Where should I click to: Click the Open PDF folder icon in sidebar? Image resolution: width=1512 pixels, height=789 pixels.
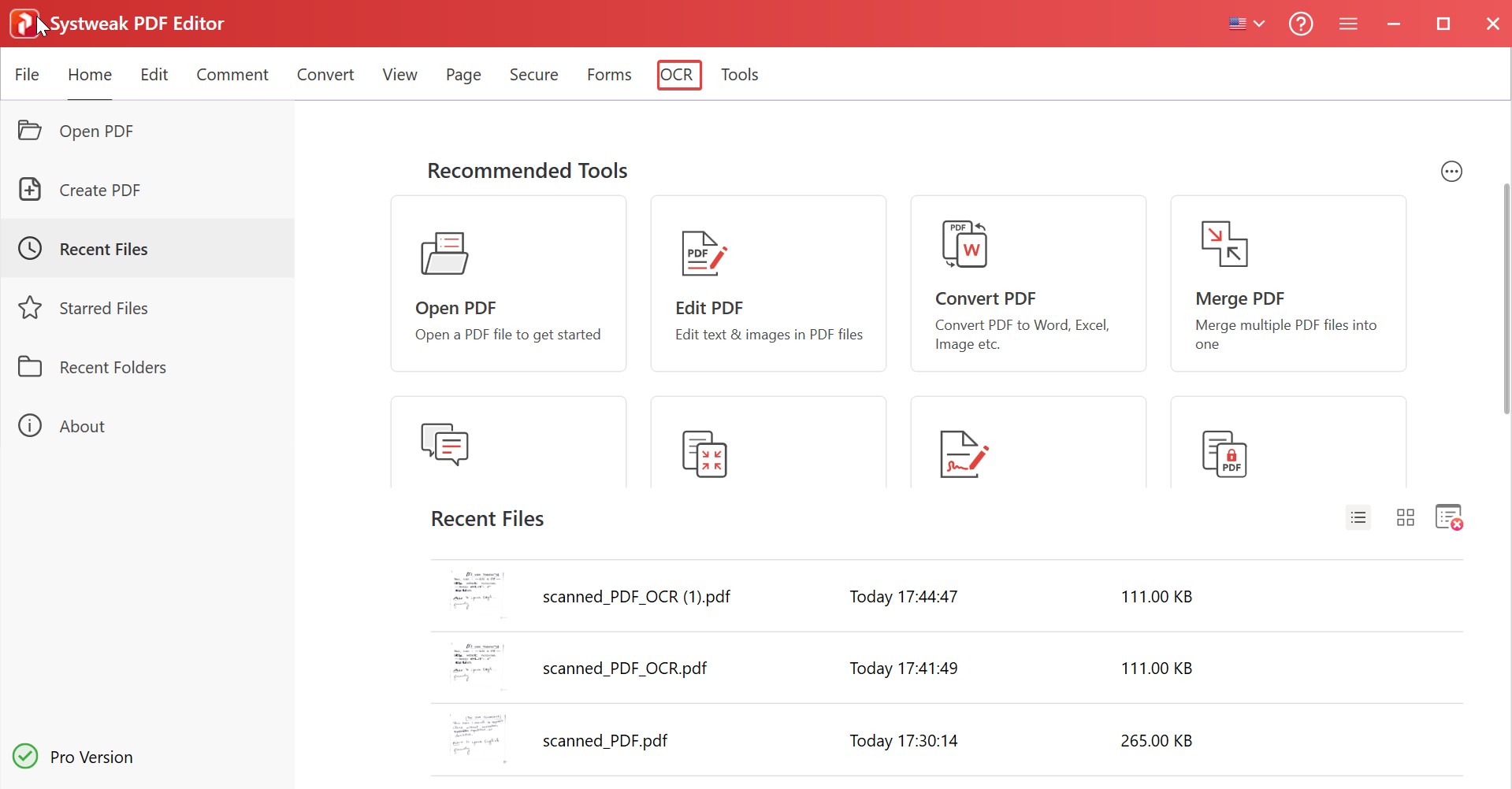tap(29, 130)
